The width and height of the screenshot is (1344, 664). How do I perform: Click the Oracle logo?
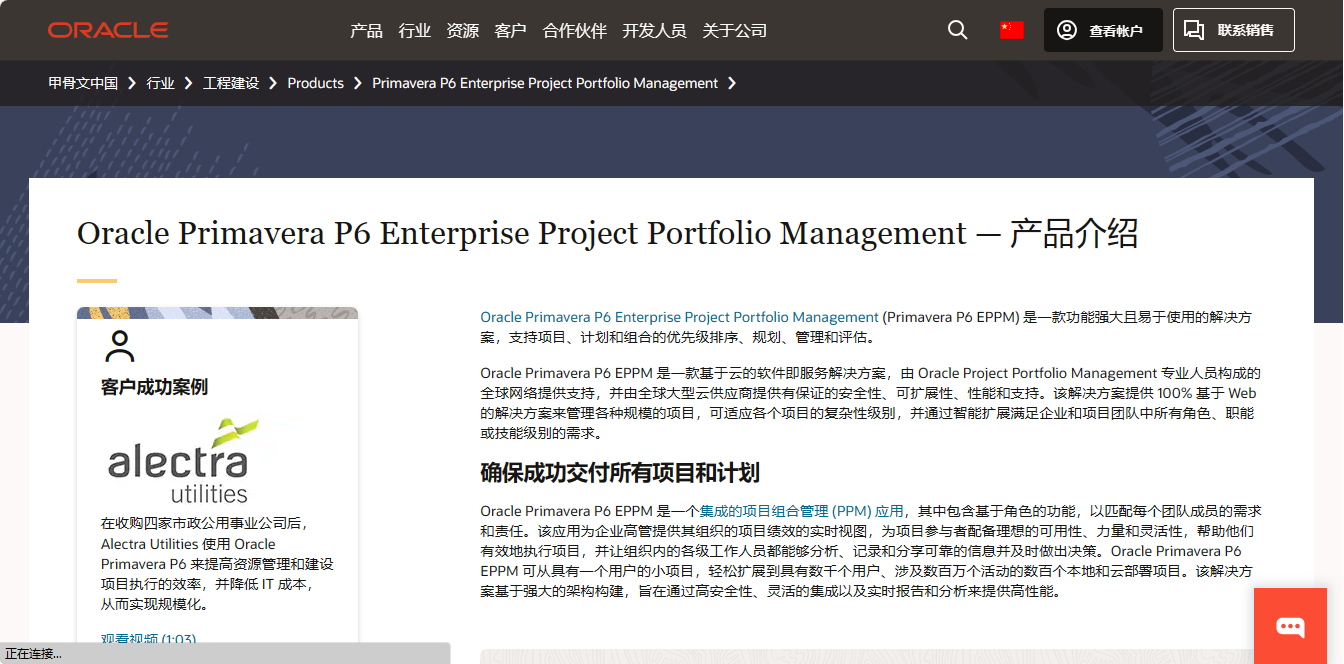(x=108, y=30)
